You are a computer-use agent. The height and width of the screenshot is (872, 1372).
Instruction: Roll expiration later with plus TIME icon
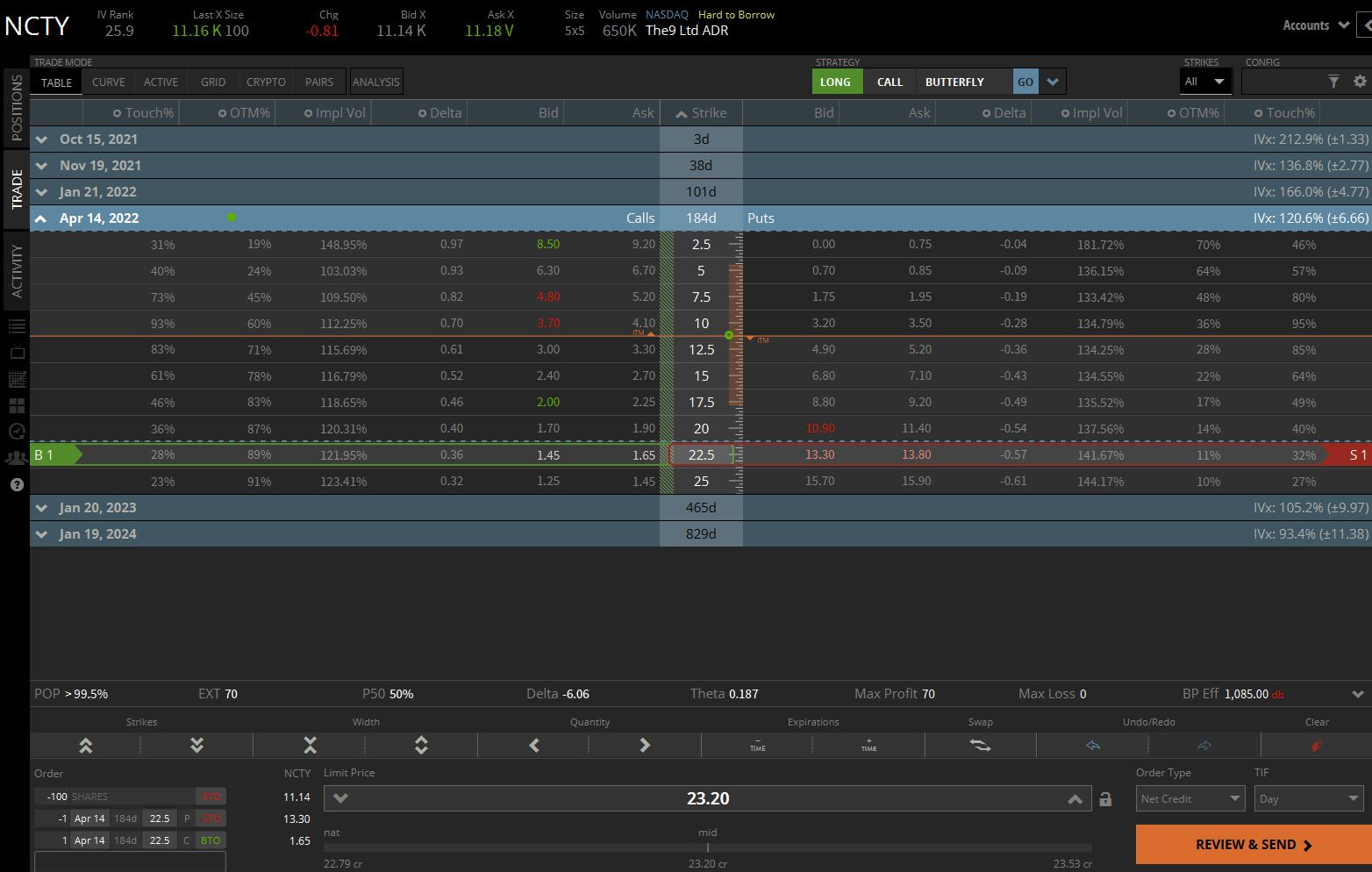[868, 746]
